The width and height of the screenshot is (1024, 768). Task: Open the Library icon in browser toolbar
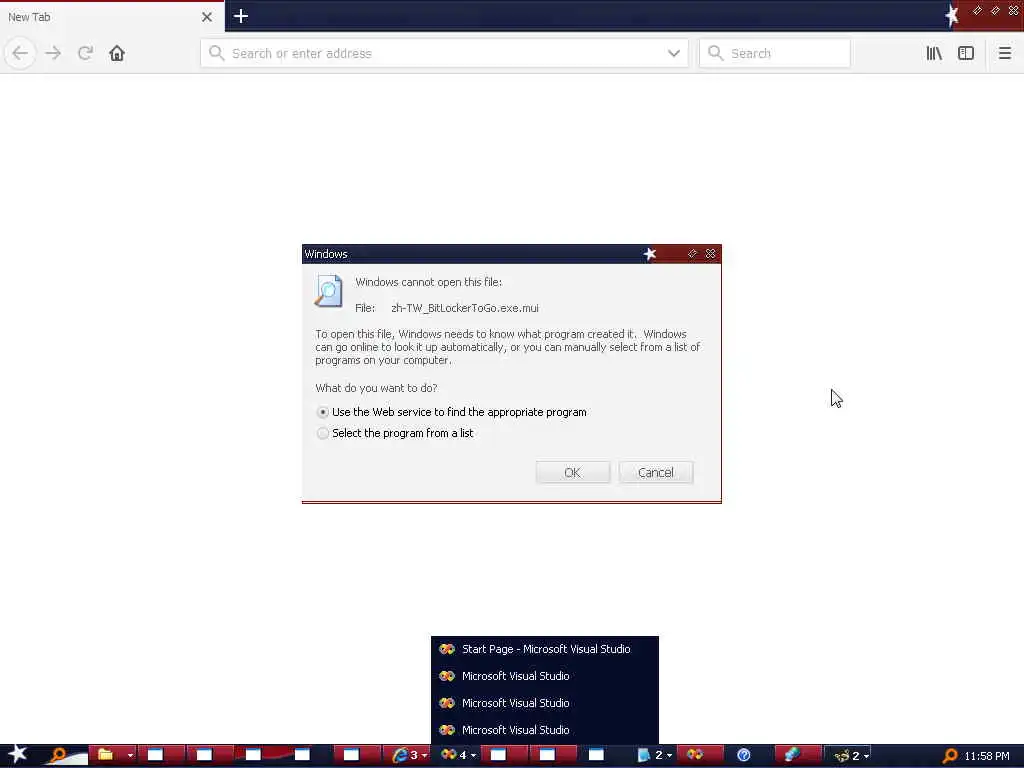coord(934,54)
